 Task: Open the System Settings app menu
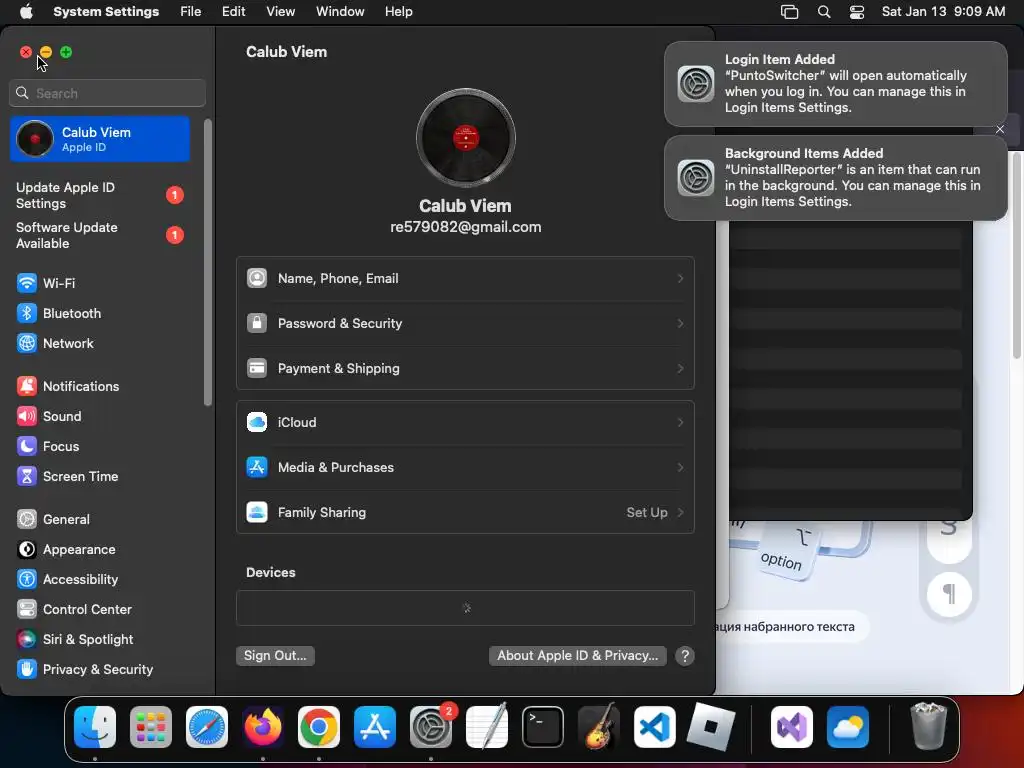pyautogui.click(x=106, y=12)
